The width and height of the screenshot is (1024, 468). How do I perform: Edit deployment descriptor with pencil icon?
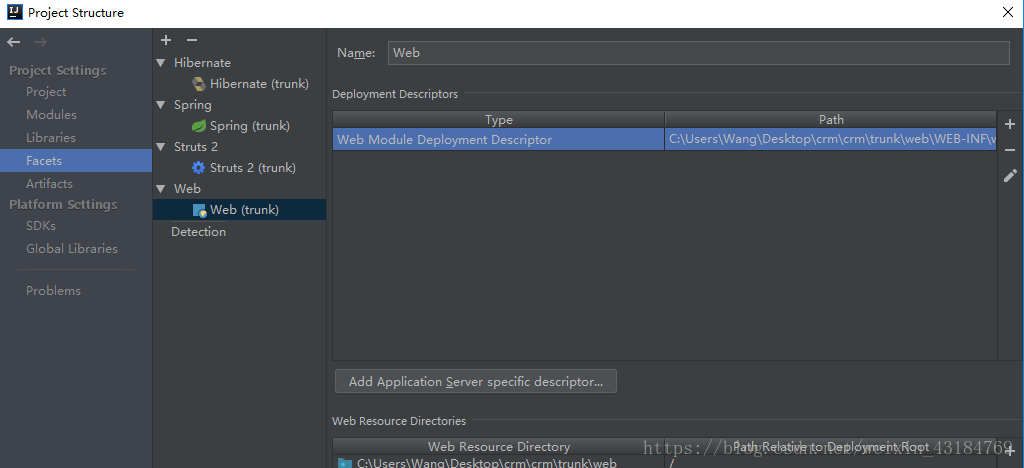point(1010,176)
